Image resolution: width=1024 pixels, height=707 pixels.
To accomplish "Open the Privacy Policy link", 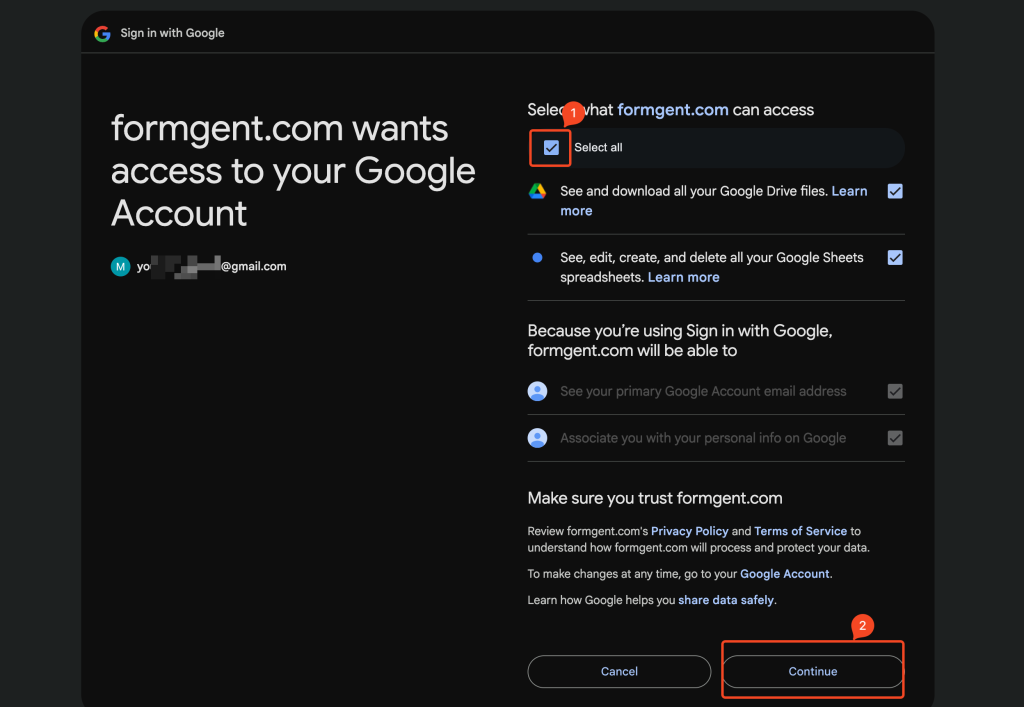I will point(689,531).
